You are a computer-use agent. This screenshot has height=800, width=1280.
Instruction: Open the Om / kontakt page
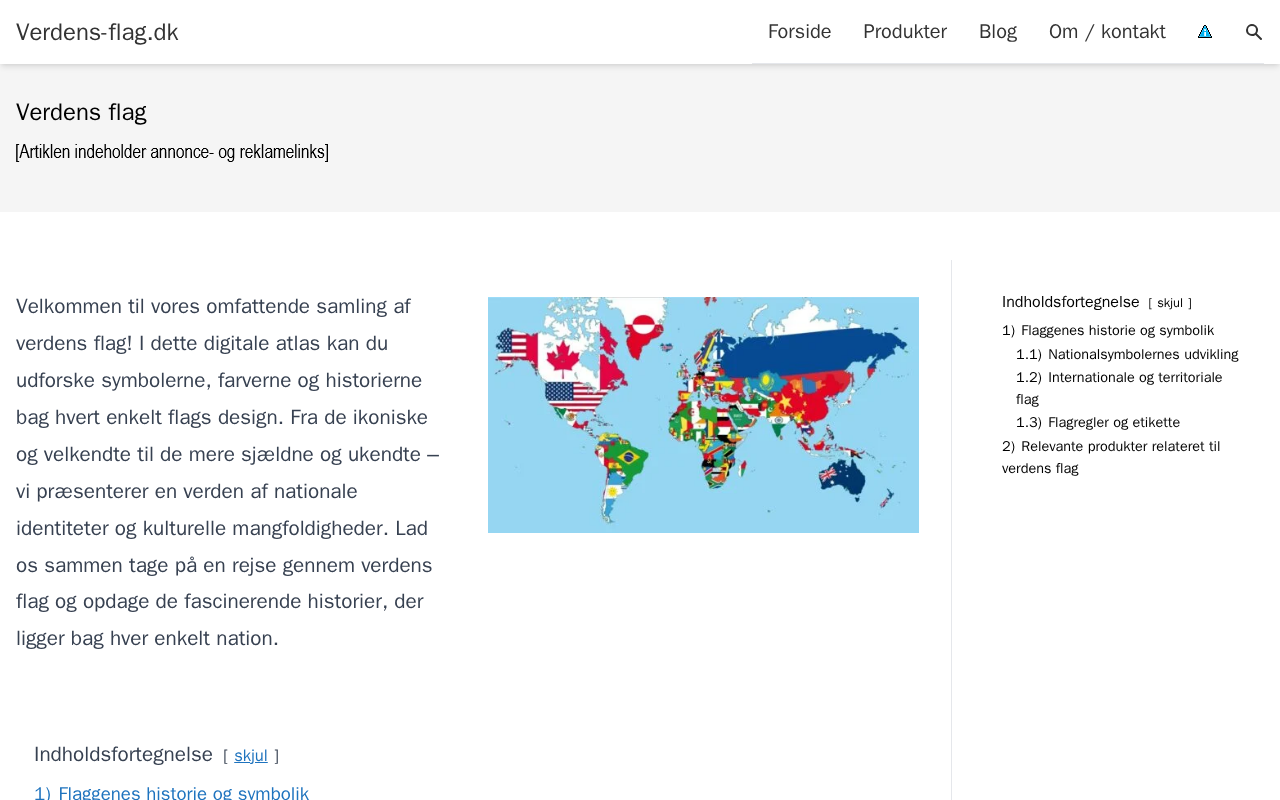[1107, 32]
